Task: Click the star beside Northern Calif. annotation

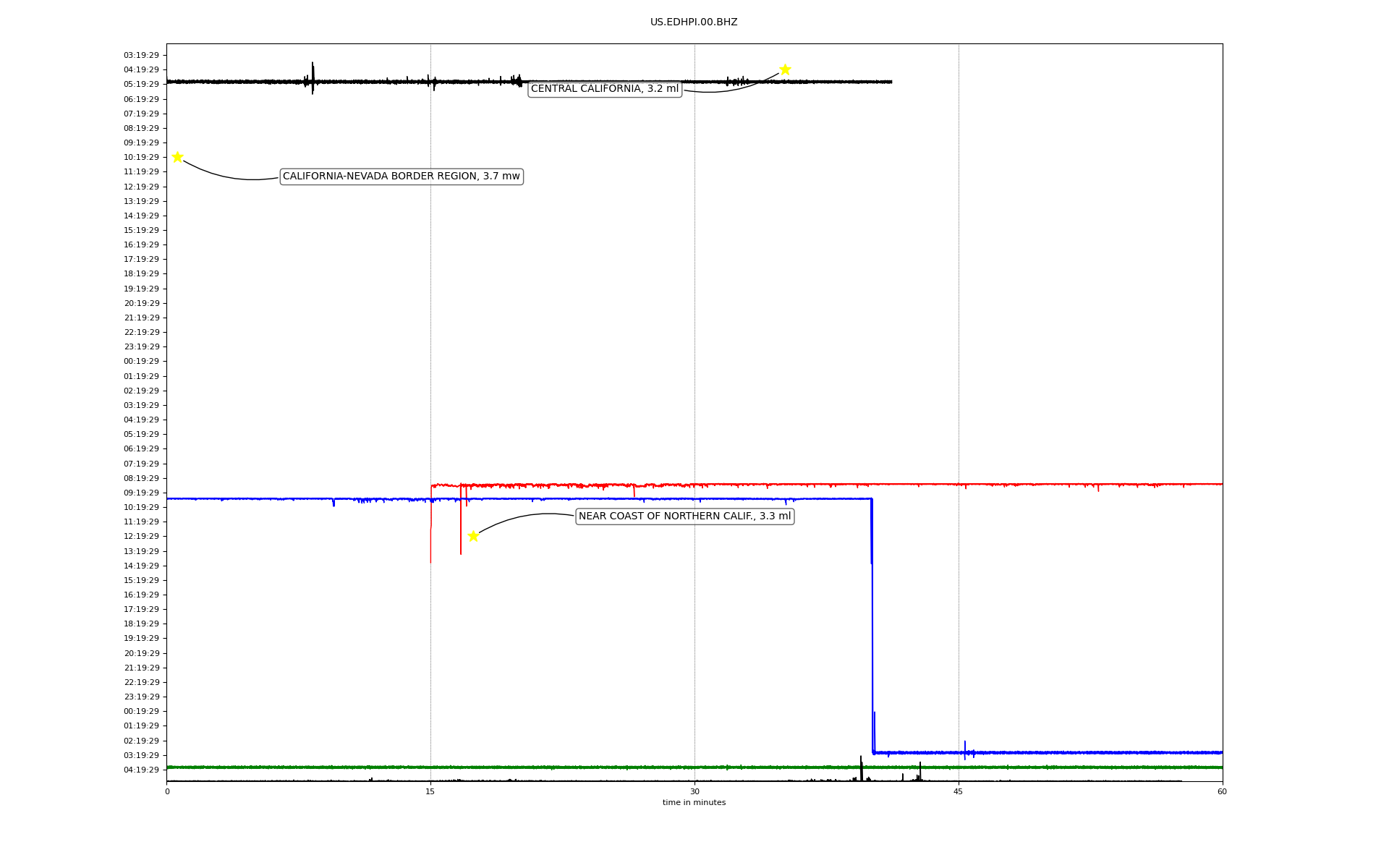Action: coord(473,536)
